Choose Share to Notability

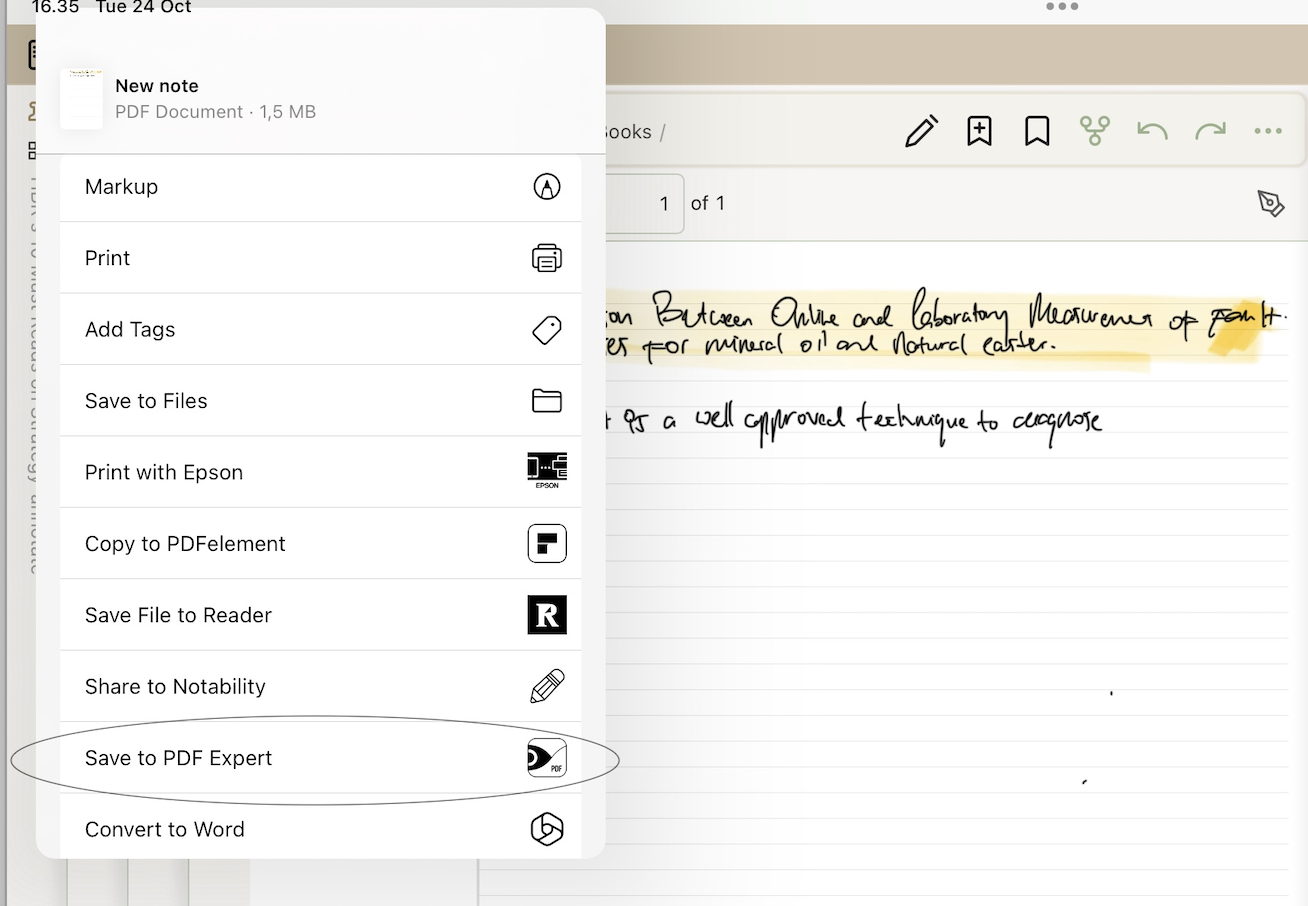point(175,687)
